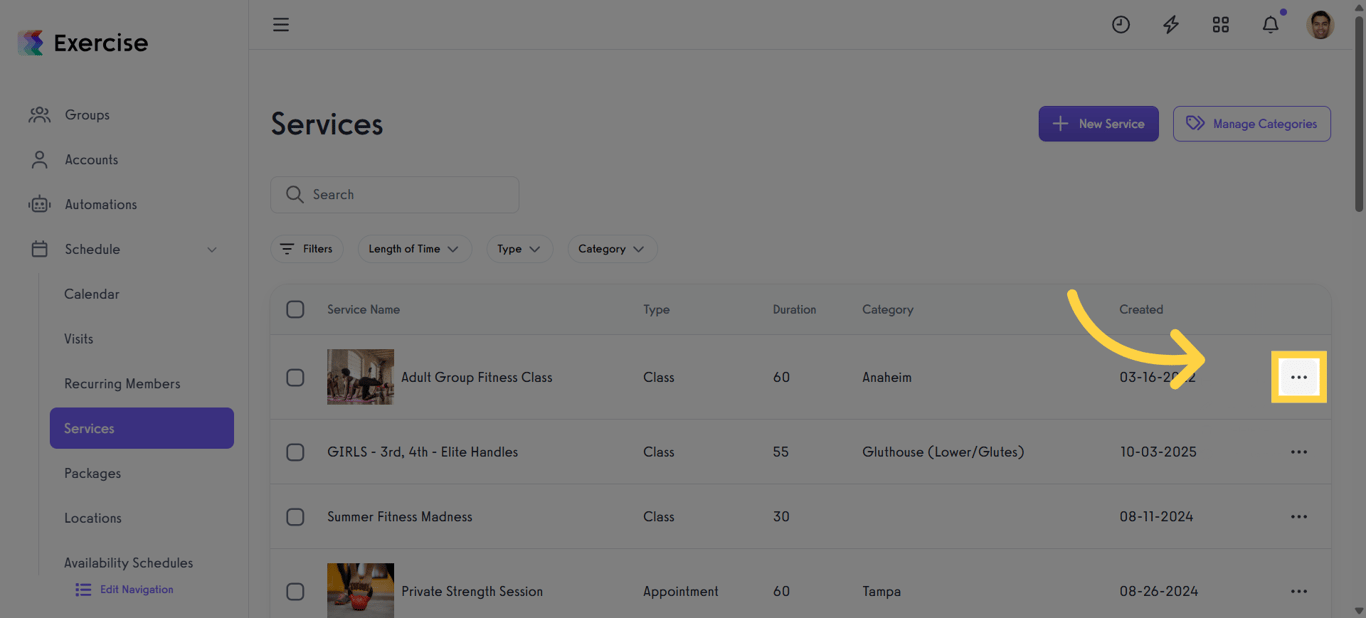
Task: Open the search field magnifier icon
Action: [294, 194]
